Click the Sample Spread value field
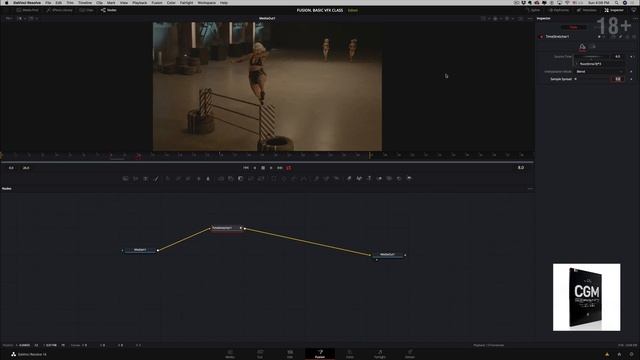Viewport: 640px width, 360px height. pos(618,79)
